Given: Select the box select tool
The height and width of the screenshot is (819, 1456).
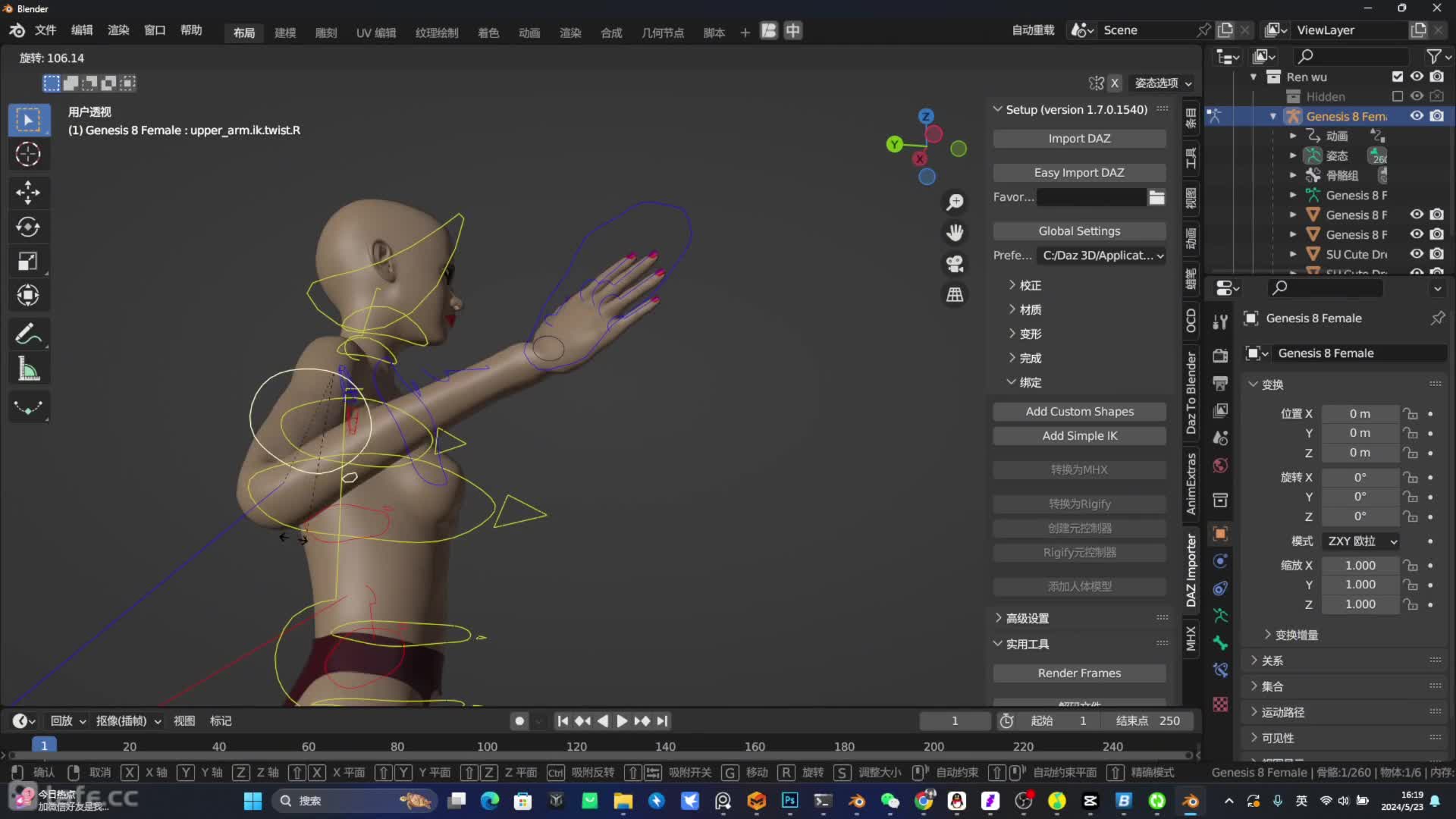Looking at the screenshot, I should 29,120.
